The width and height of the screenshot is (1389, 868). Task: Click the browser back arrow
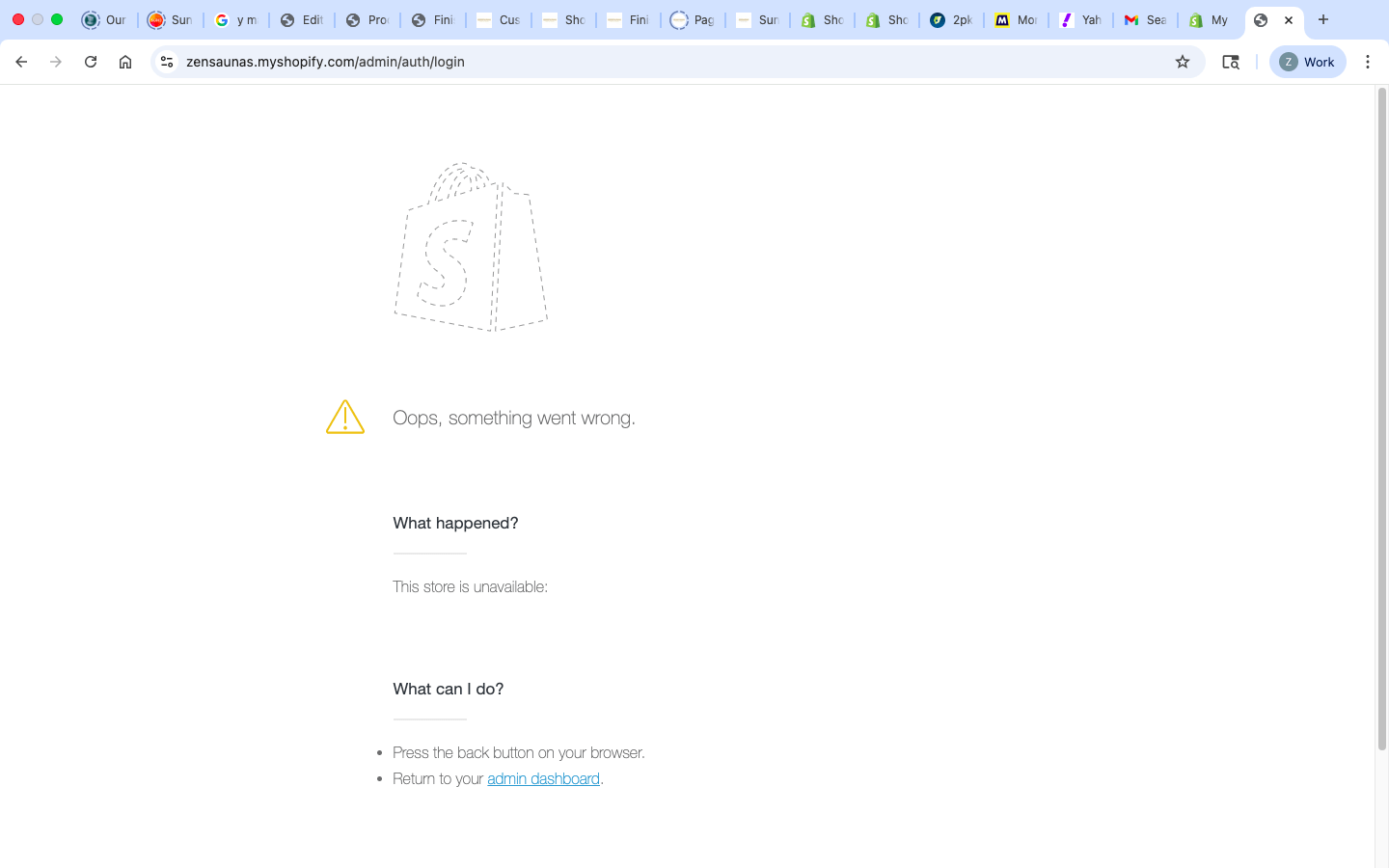[21, 62]
